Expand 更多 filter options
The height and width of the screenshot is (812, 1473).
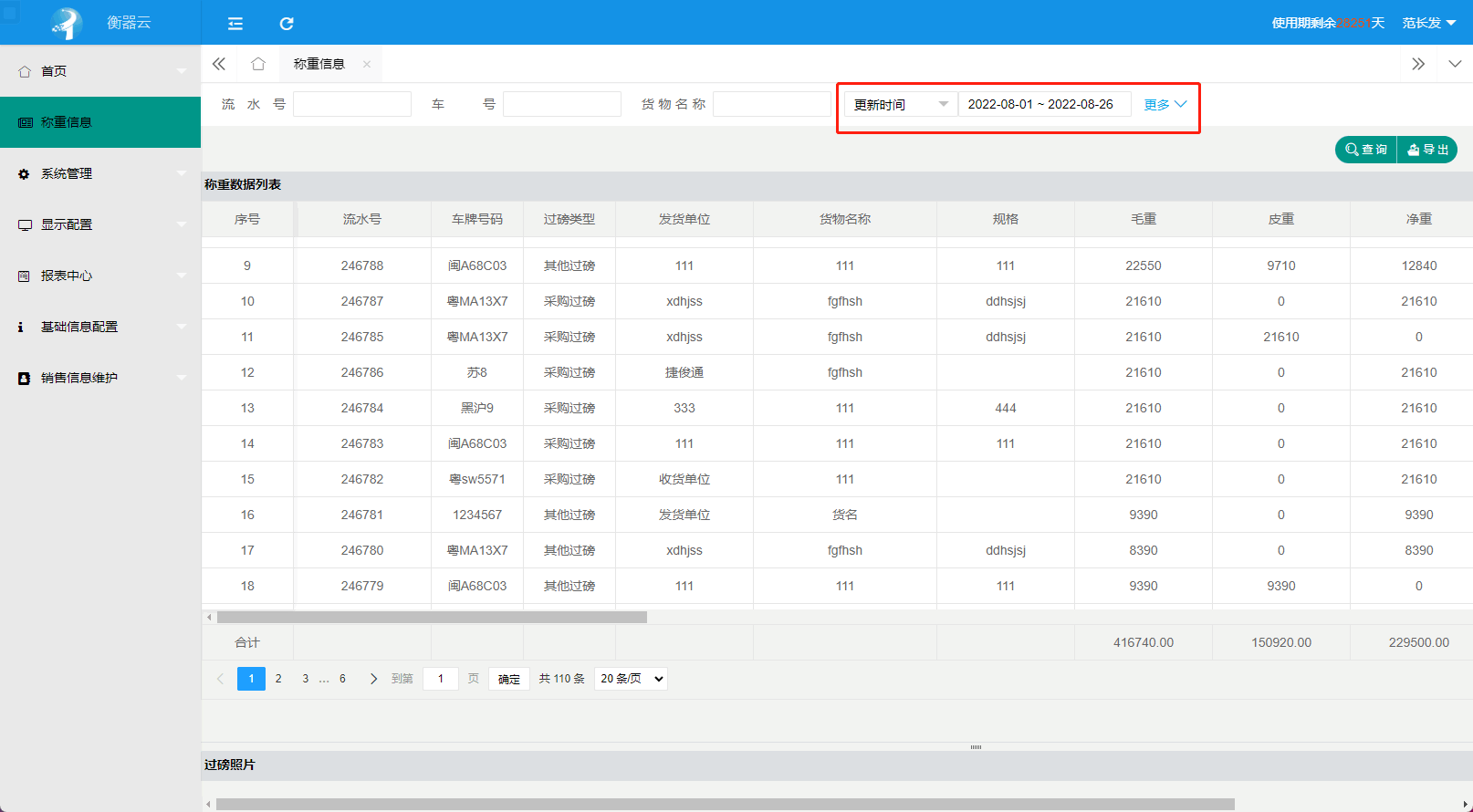tap(1165, 104)
